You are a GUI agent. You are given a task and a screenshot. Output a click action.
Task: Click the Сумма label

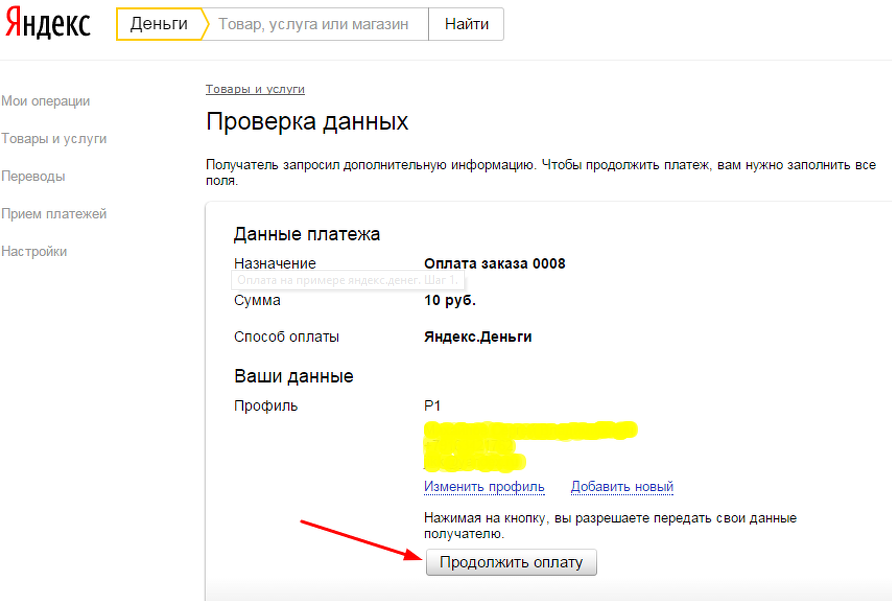tap(257, 300)
